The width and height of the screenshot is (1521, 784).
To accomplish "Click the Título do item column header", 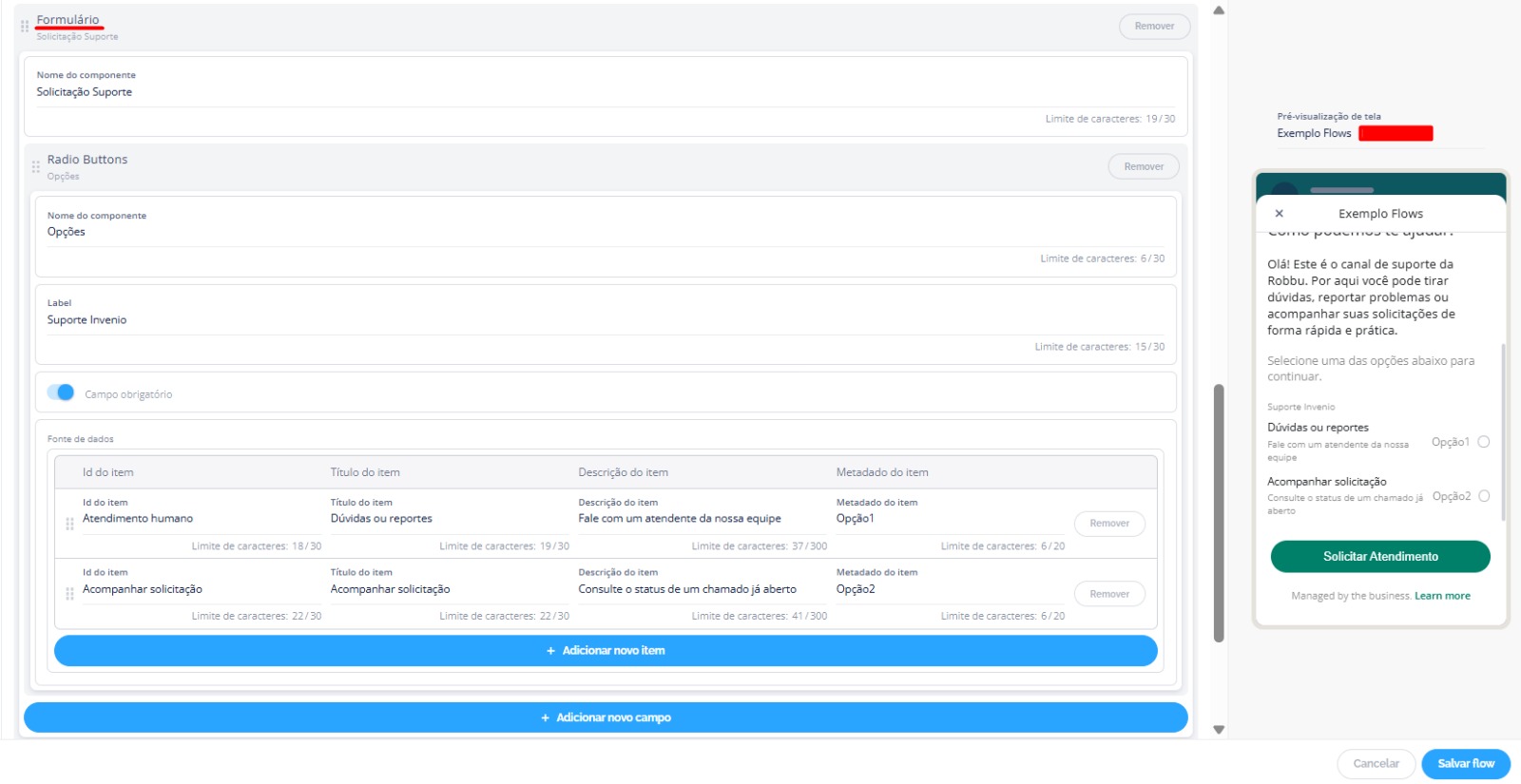I will click(x=365, y=472).
